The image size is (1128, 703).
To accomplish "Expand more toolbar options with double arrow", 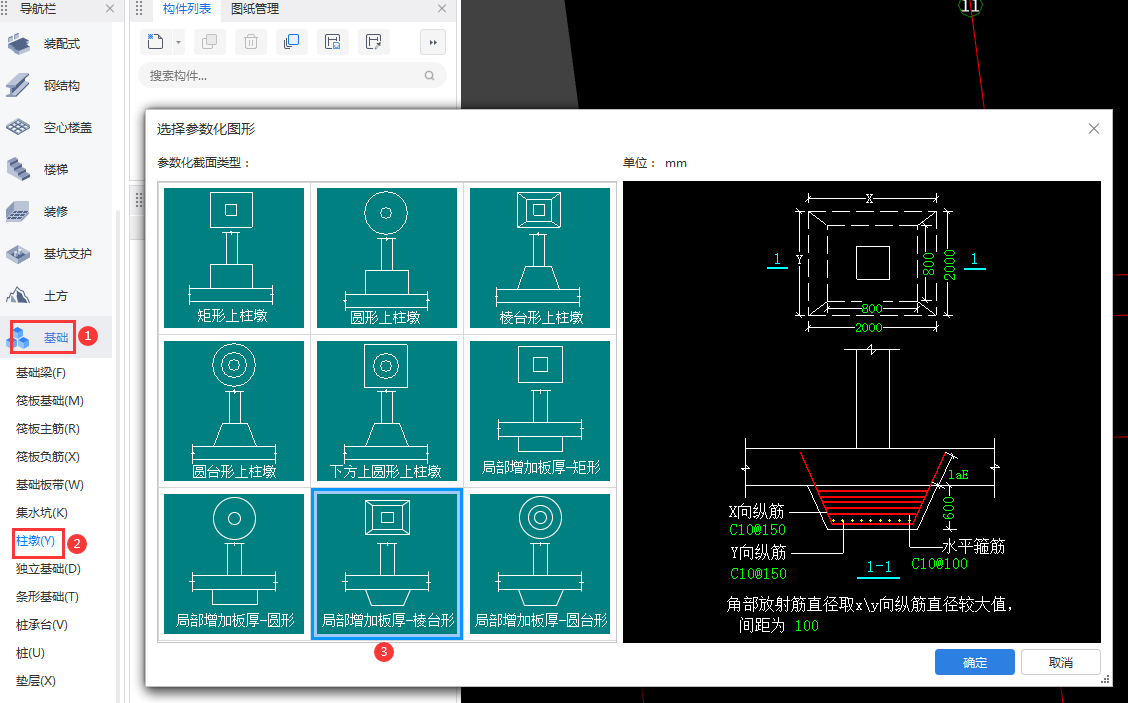I will pos(432,42).
